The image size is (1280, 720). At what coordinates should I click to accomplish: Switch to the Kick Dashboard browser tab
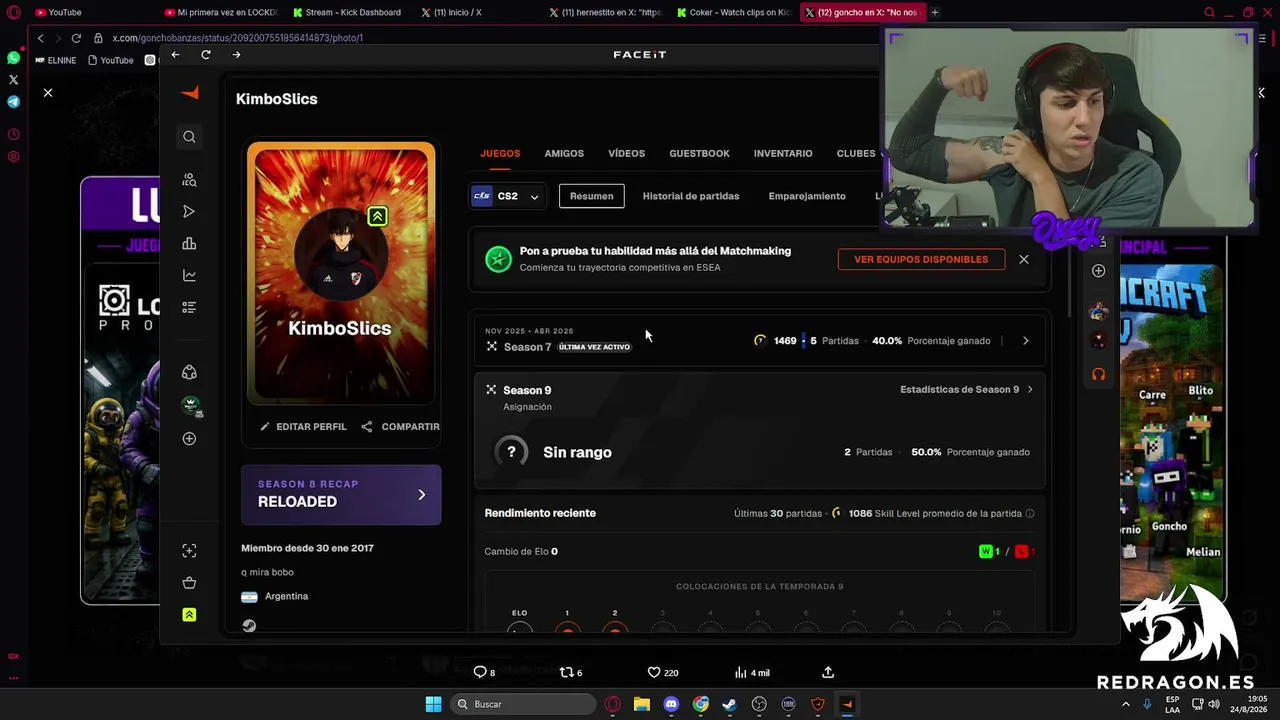pos(348,13)
